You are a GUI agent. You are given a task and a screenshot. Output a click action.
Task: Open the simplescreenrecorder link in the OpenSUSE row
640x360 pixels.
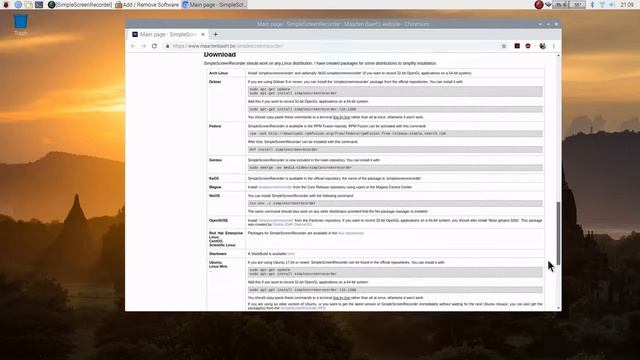[276, 220]
